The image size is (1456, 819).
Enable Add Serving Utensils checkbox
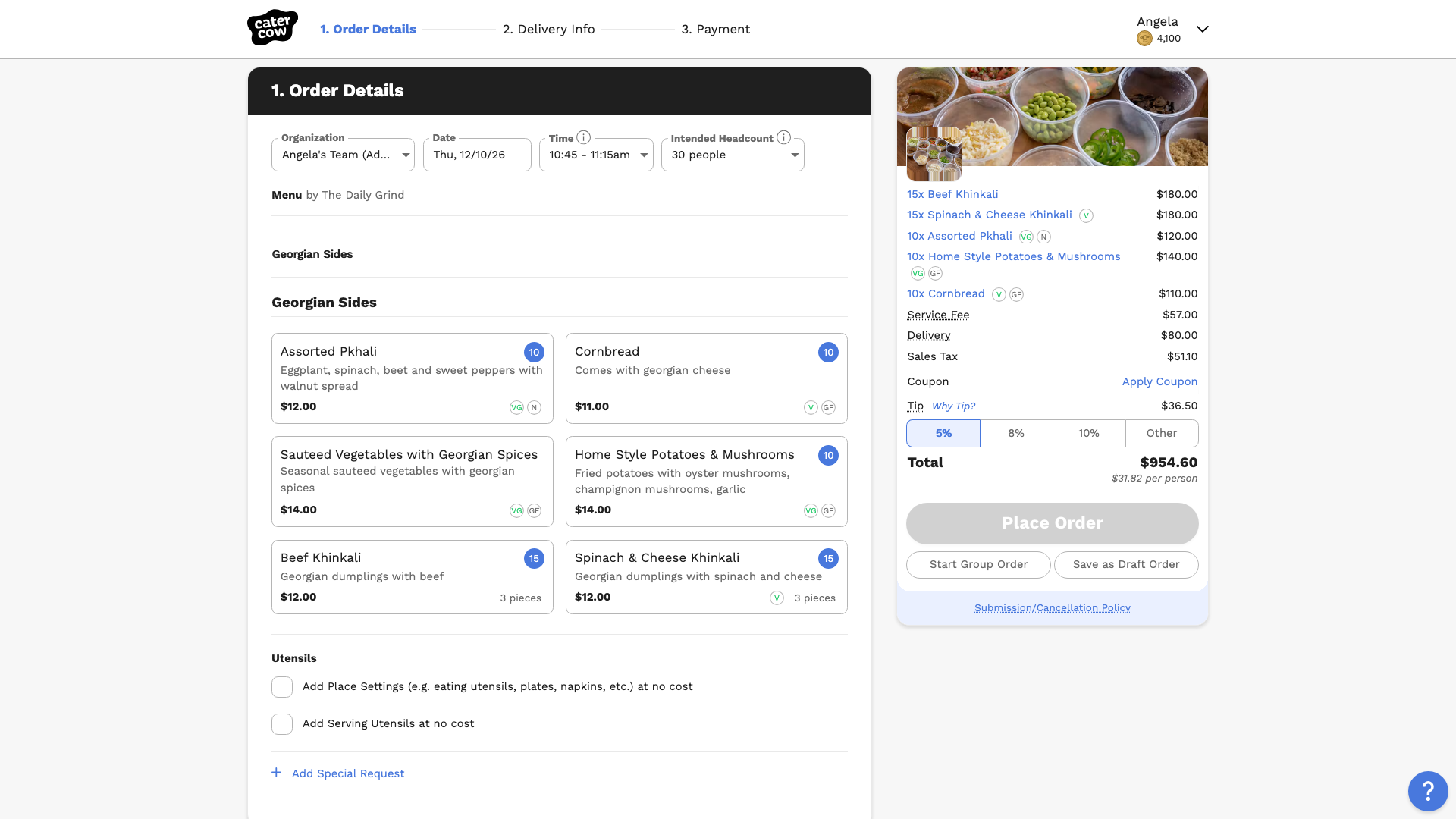coord(282,724)
